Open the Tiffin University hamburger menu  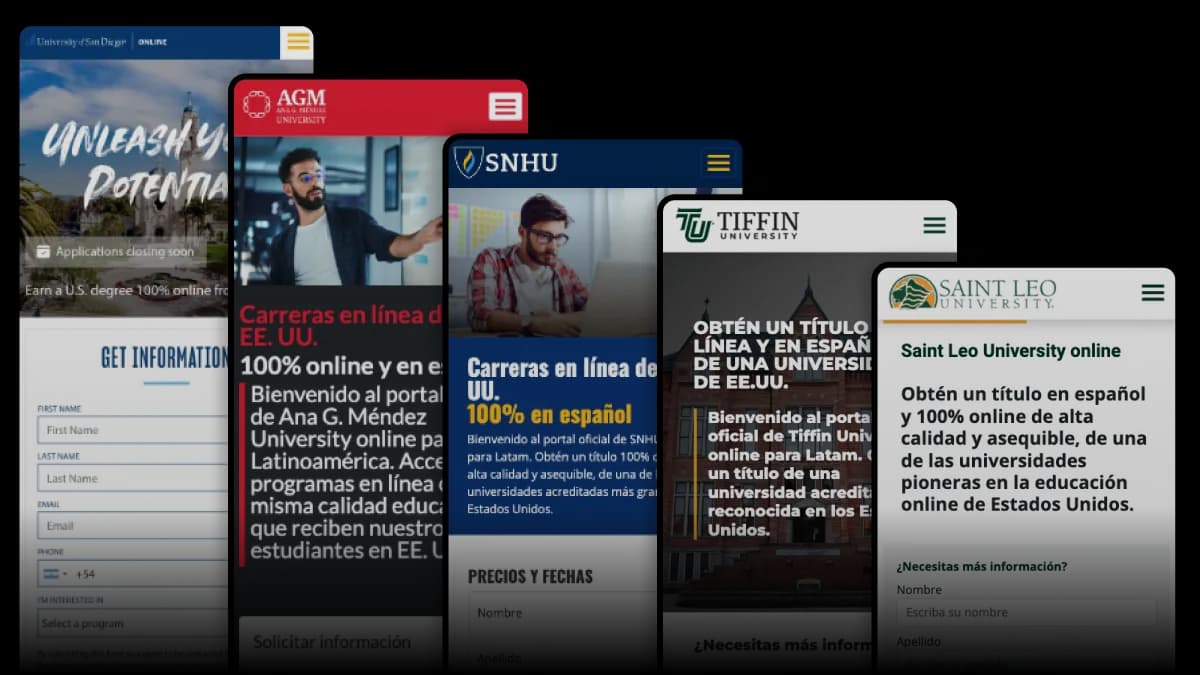[x=935, y=226]
